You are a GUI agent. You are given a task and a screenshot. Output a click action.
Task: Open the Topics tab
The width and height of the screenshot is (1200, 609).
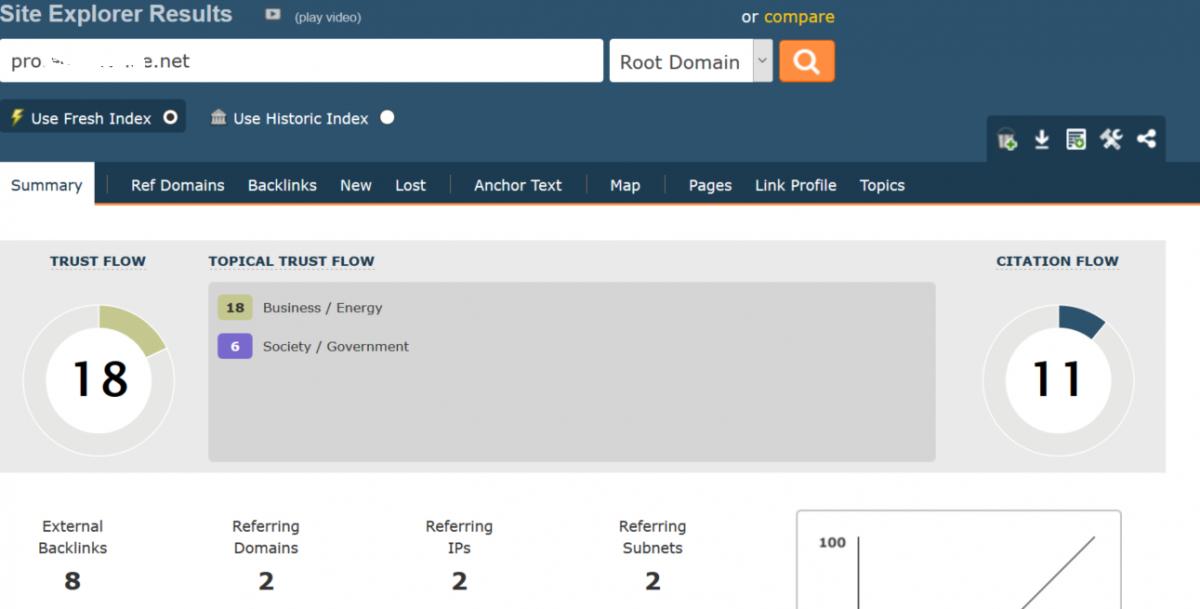pyautogui.click(x=882, y=185)
